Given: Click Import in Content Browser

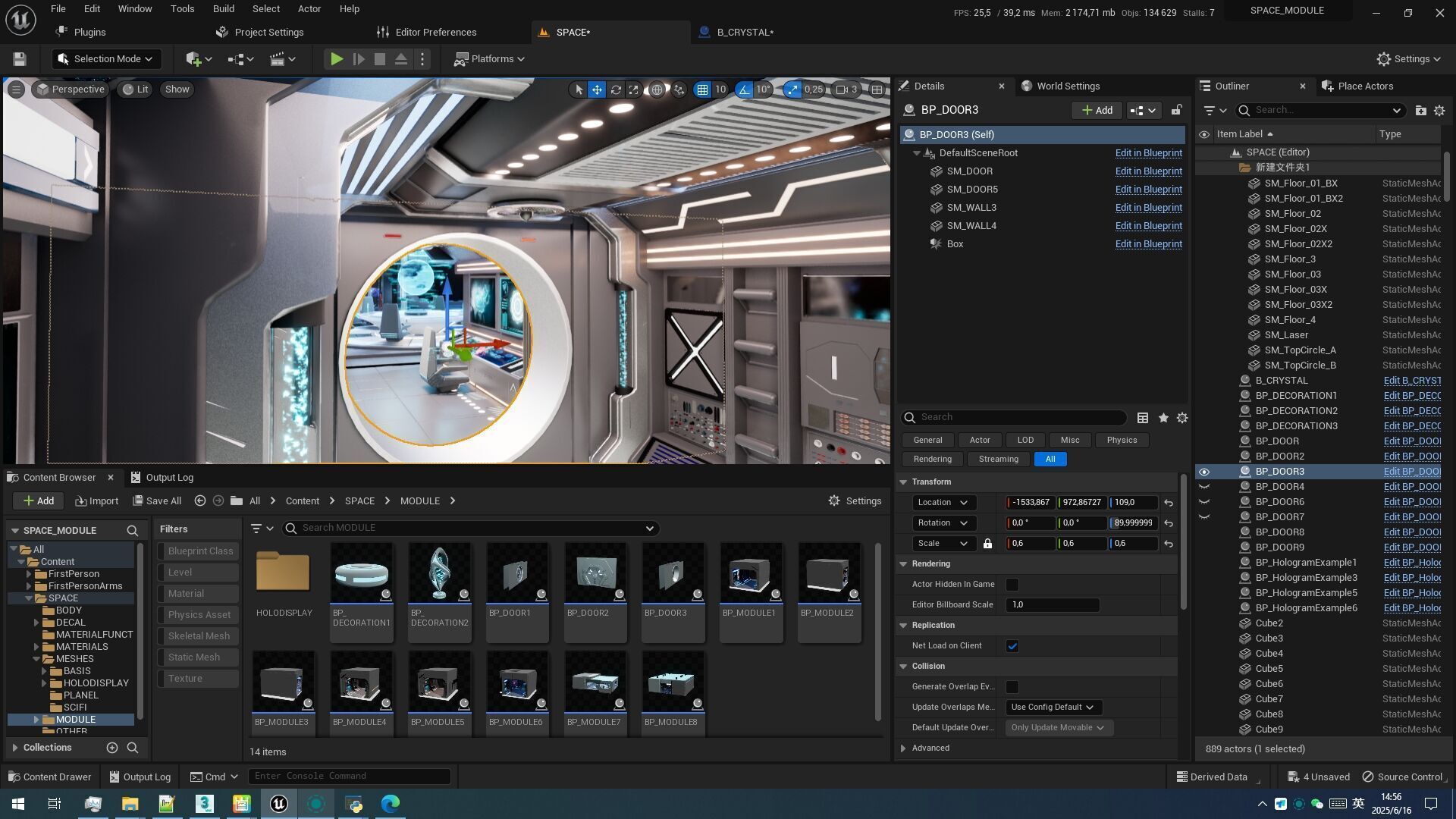Looking at the screenshot, I should point(96,501).
